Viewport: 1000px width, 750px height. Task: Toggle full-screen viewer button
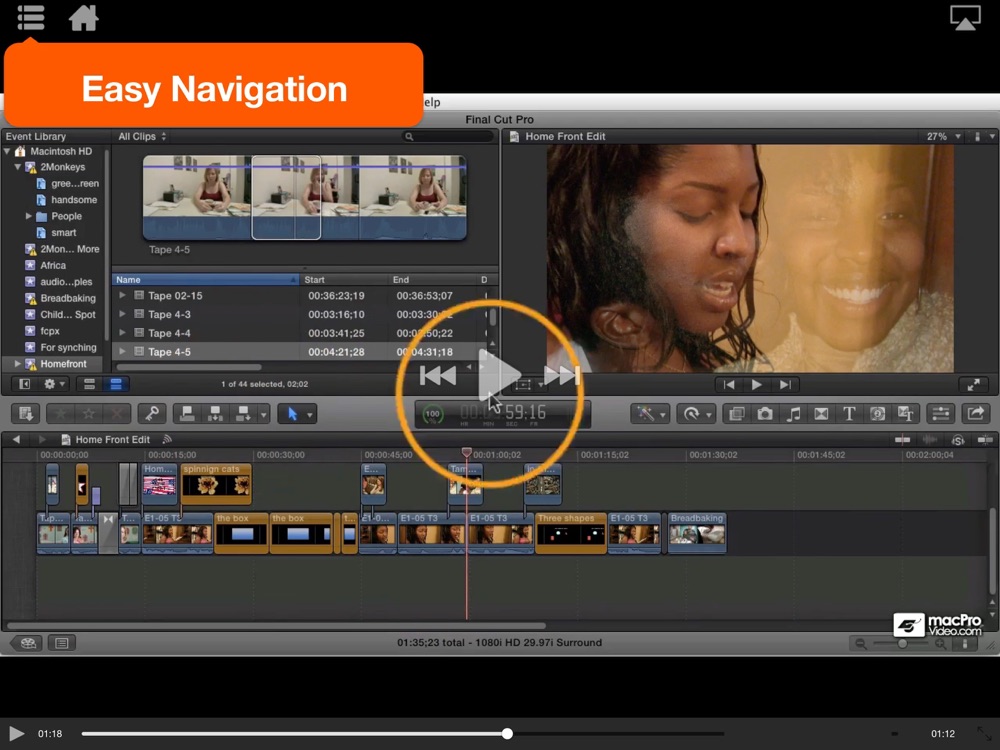[x=973, y=385]
